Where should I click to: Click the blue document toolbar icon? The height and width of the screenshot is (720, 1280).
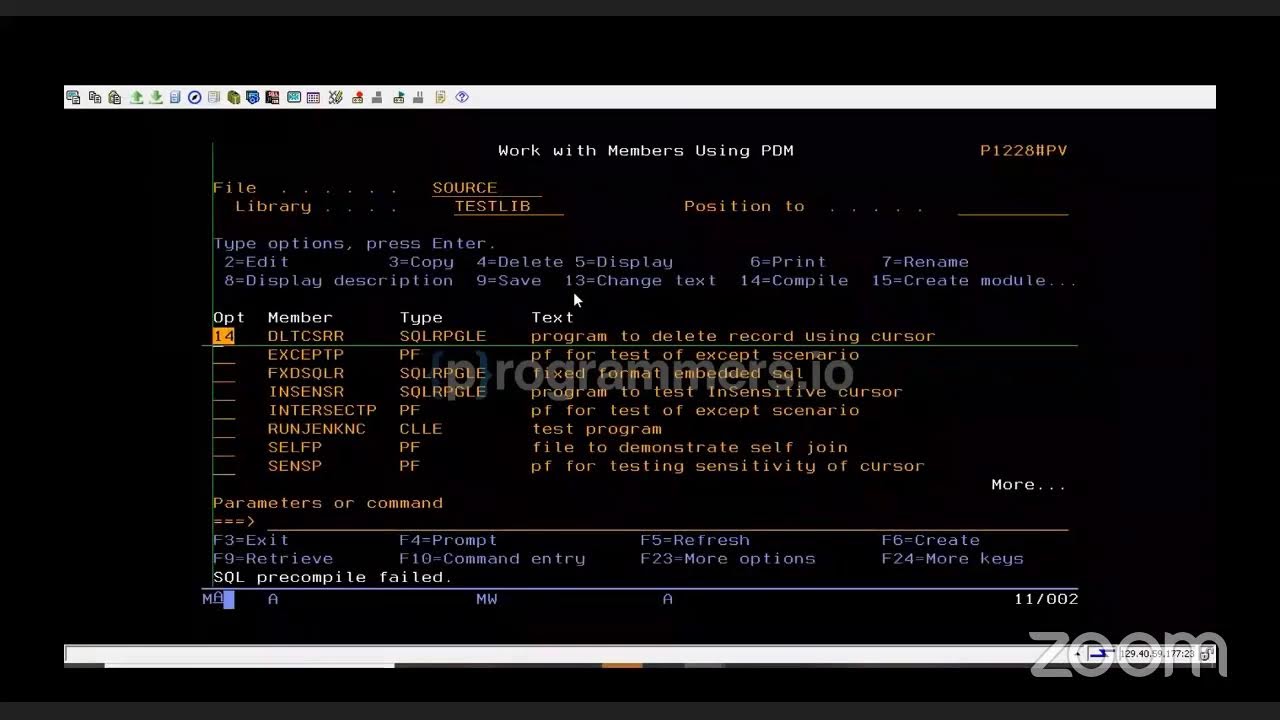(x=175, y=97)
